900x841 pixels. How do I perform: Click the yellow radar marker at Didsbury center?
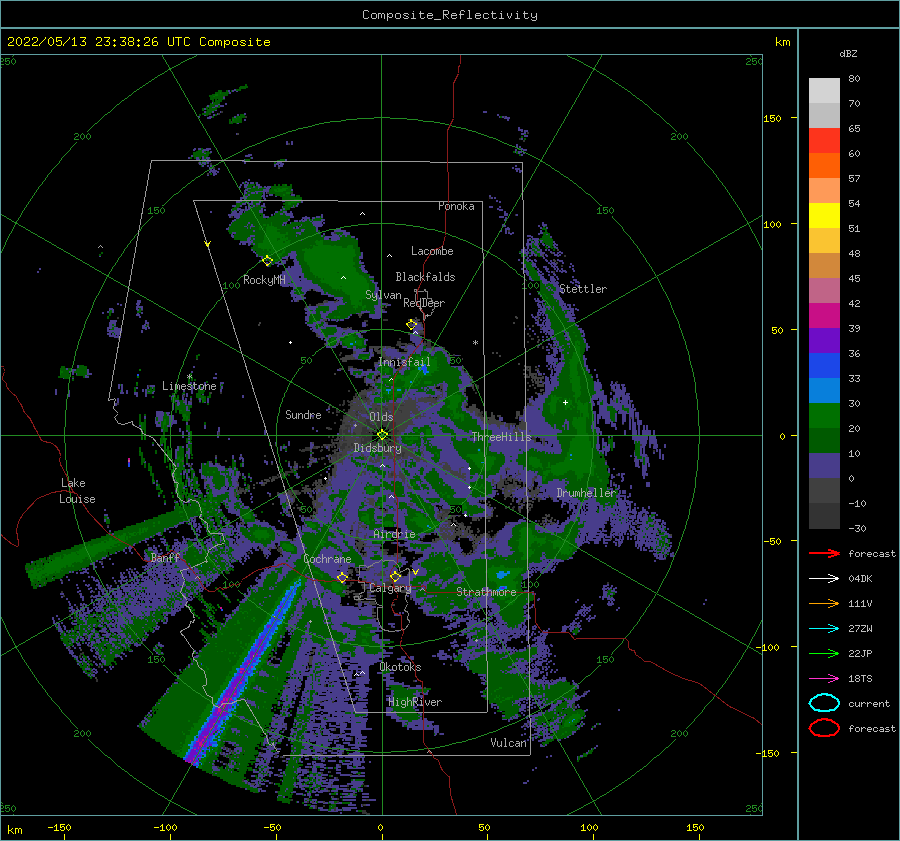382,435
